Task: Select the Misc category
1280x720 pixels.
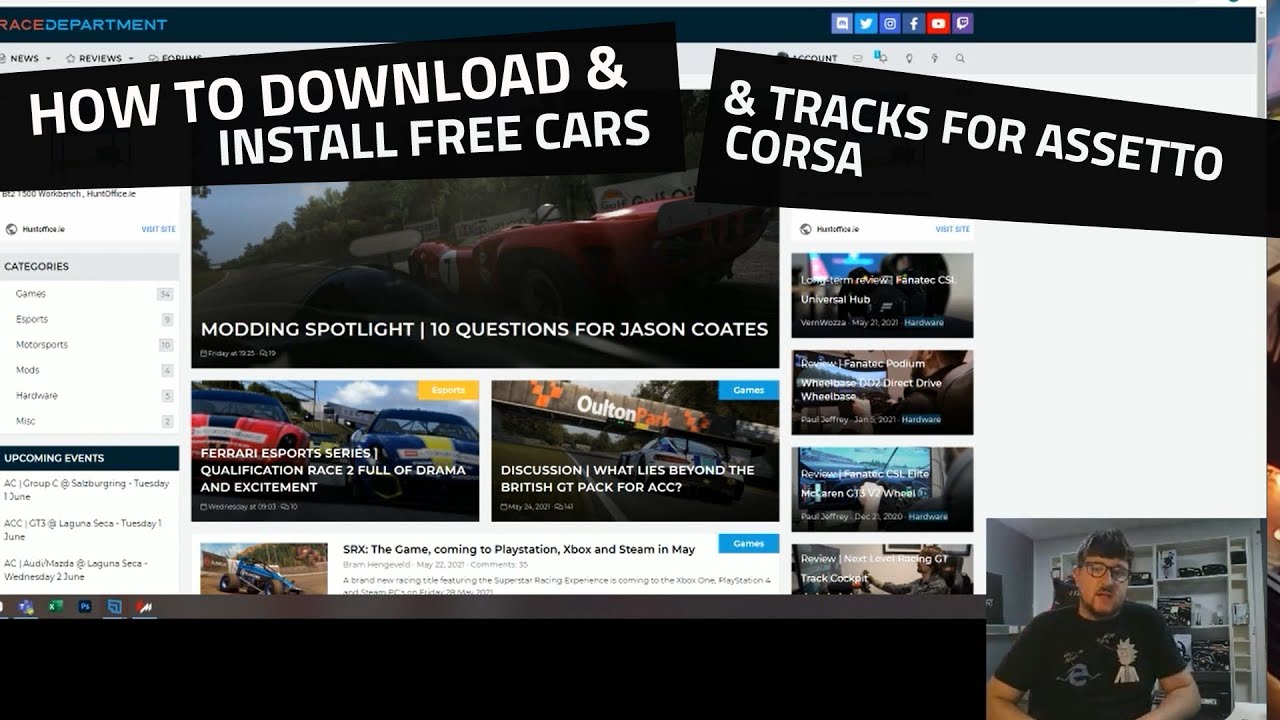Action: pyautogui.click(x=26, y=421)
